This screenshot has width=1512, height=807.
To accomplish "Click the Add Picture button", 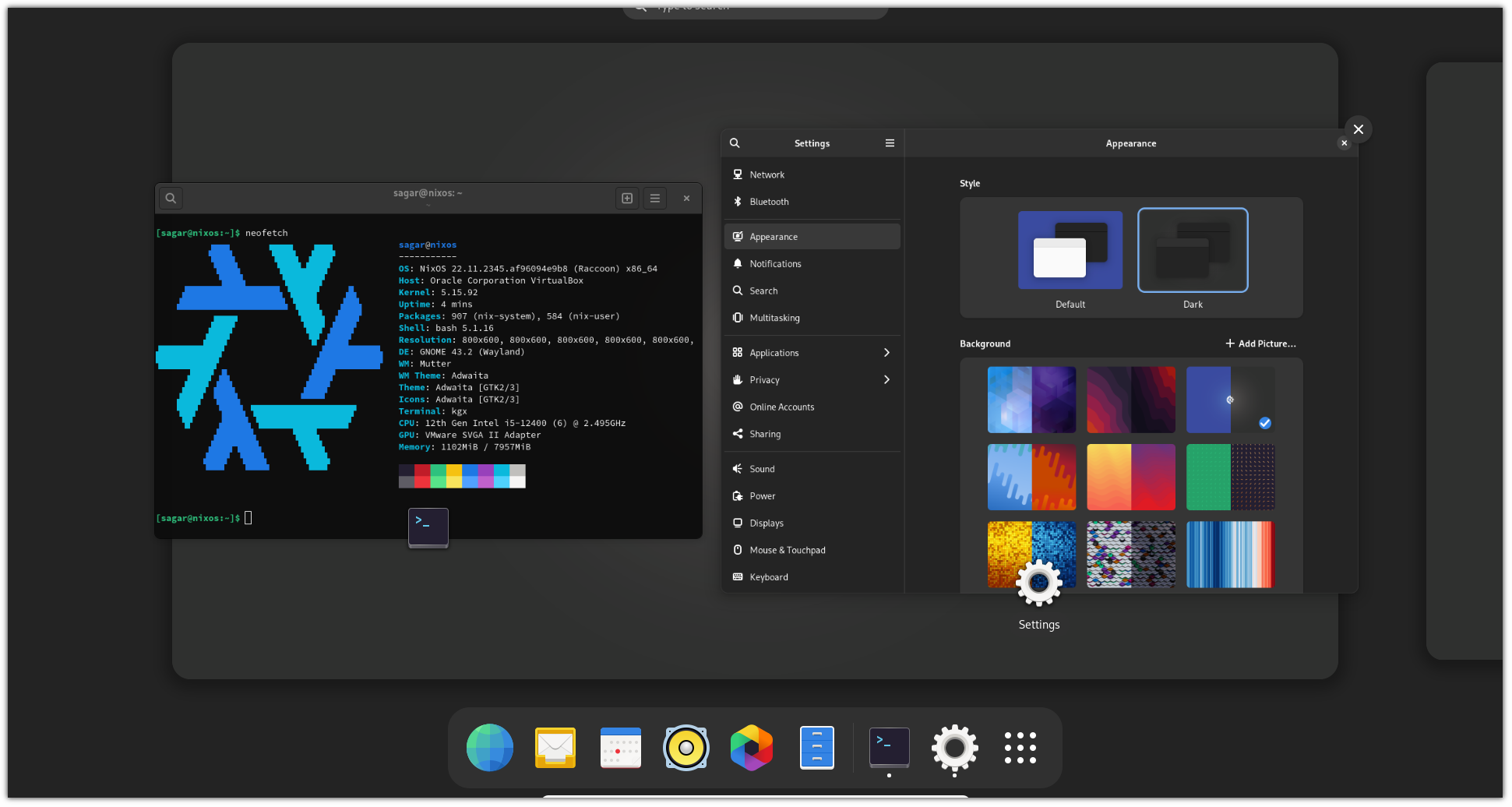I will click(1260, 343).
